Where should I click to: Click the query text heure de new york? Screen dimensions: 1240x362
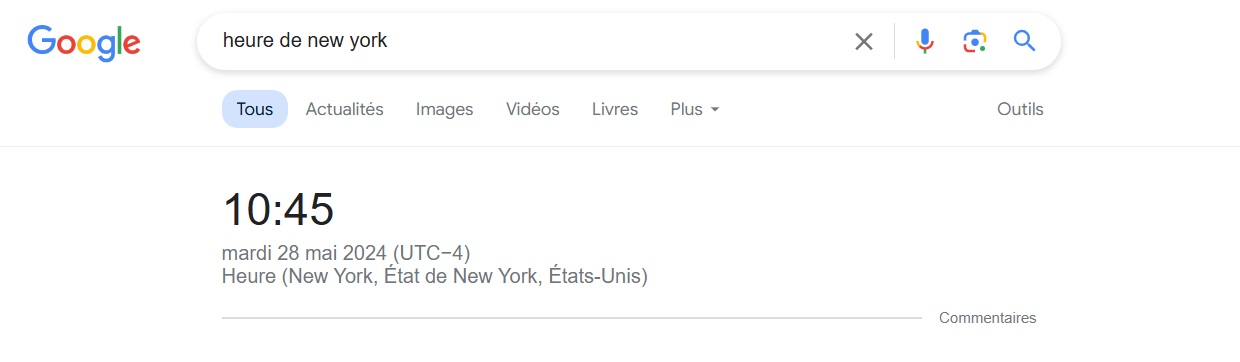point(305,41)
